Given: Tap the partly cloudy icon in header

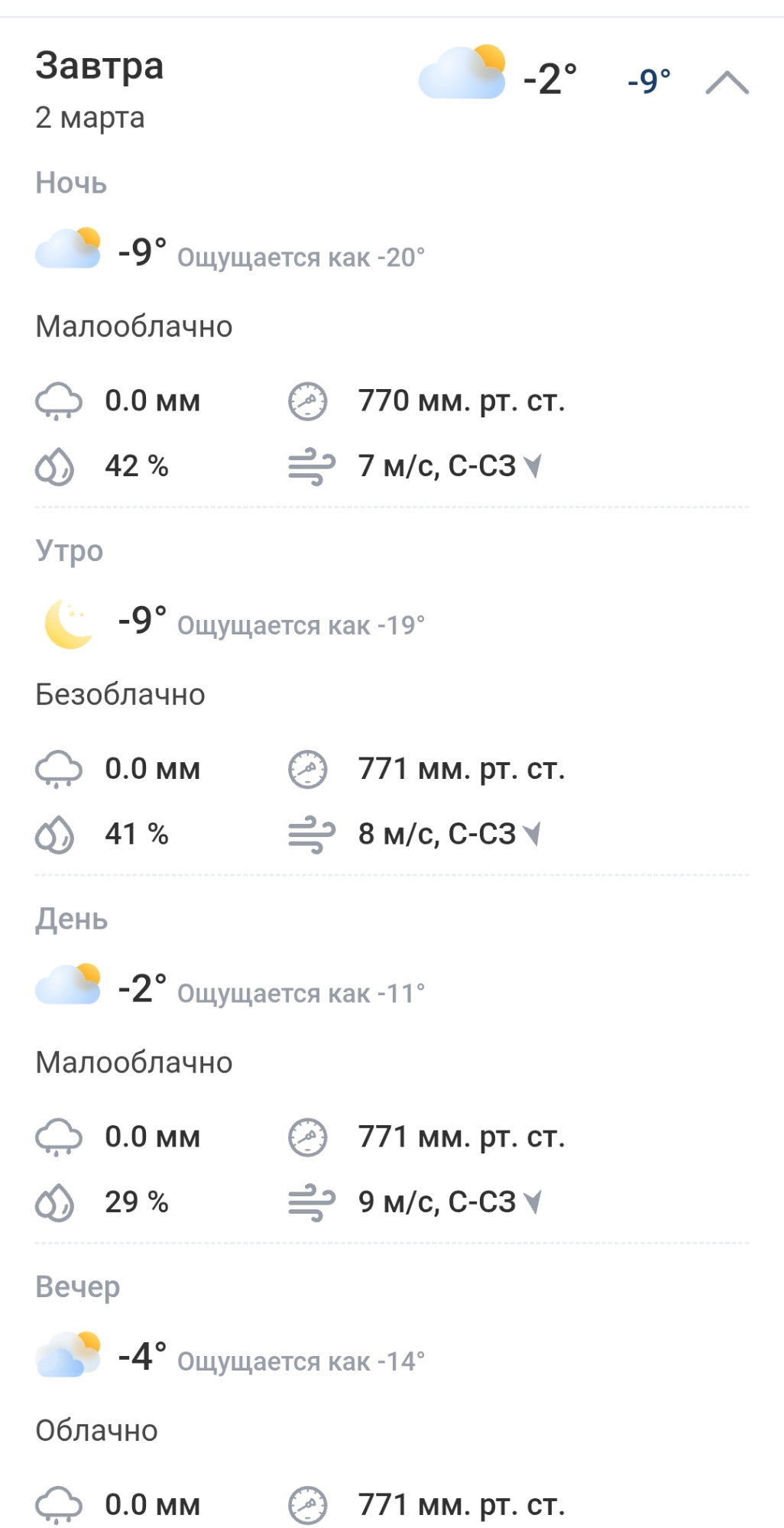Looking at the screenshot, I should click(462, 73).
